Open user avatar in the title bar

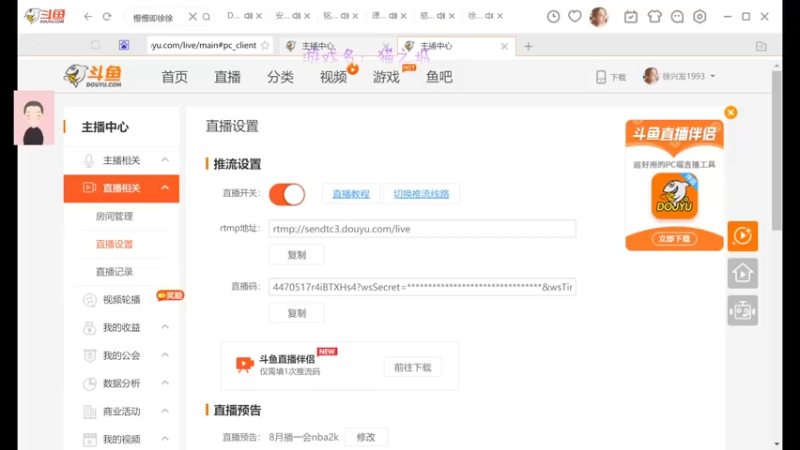pyautogui.click(x=598, y=16)
